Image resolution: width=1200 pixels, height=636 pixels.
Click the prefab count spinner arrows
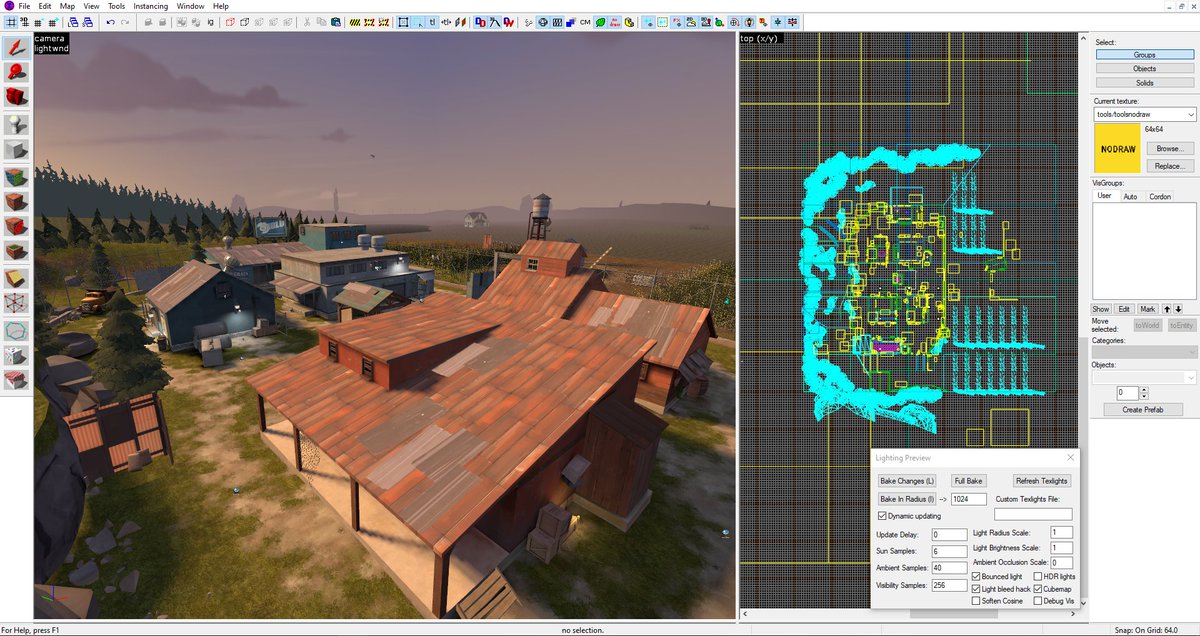pos(1144,393)
